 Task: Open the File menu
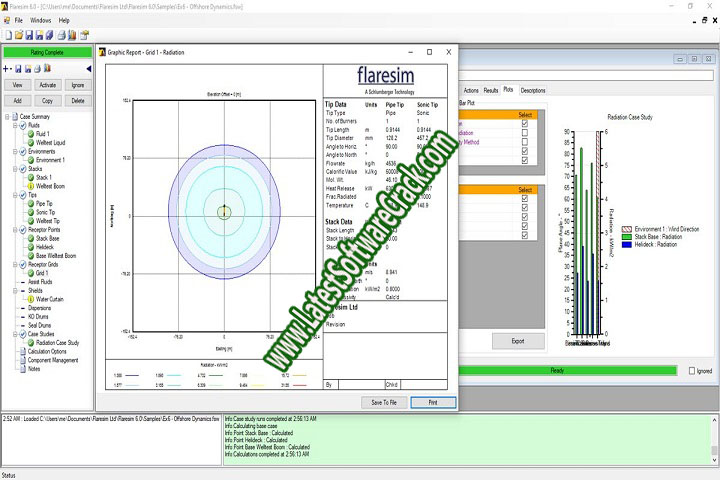[x=18, y=21]
